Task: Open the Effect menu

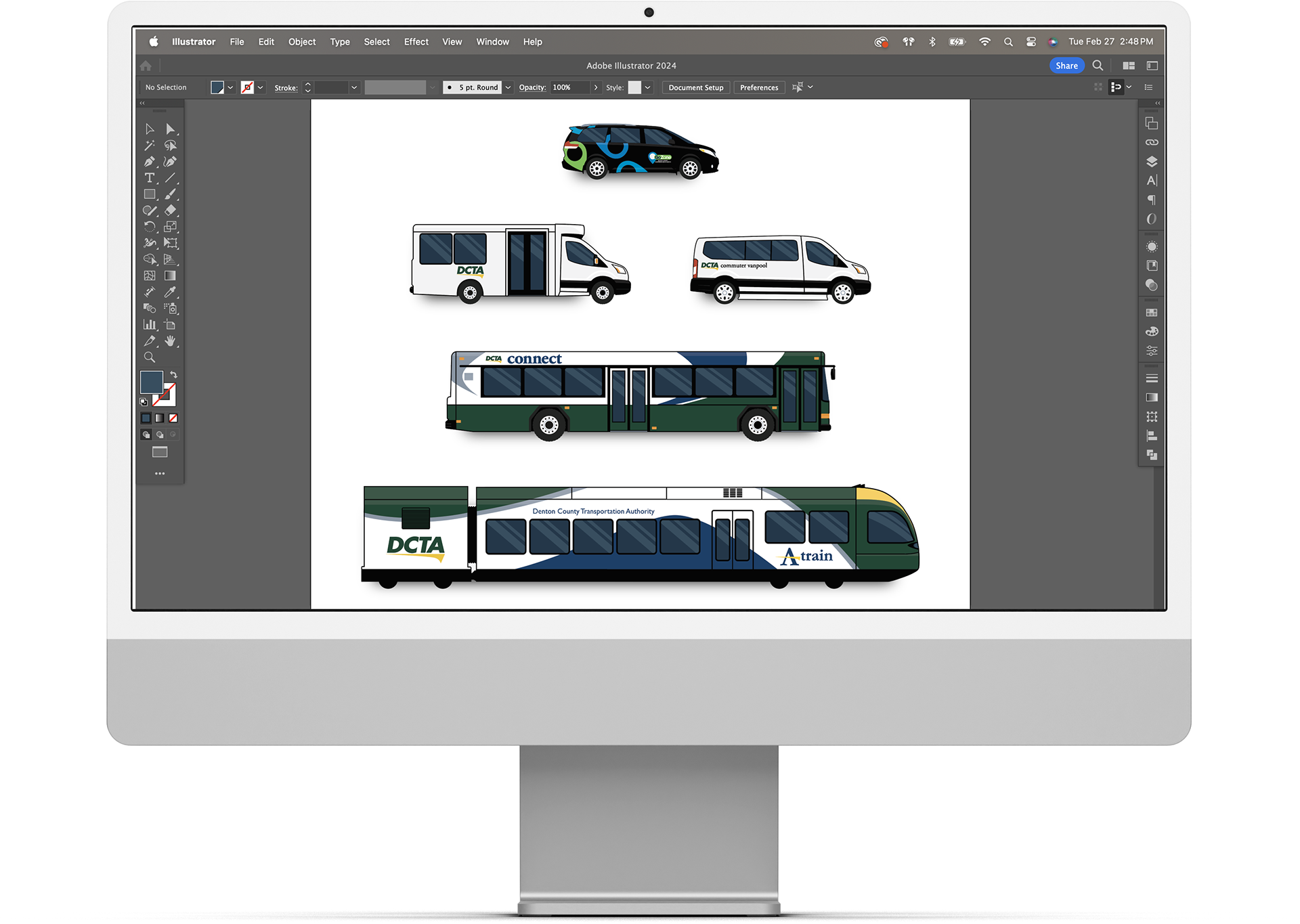Action: [416, 42]
